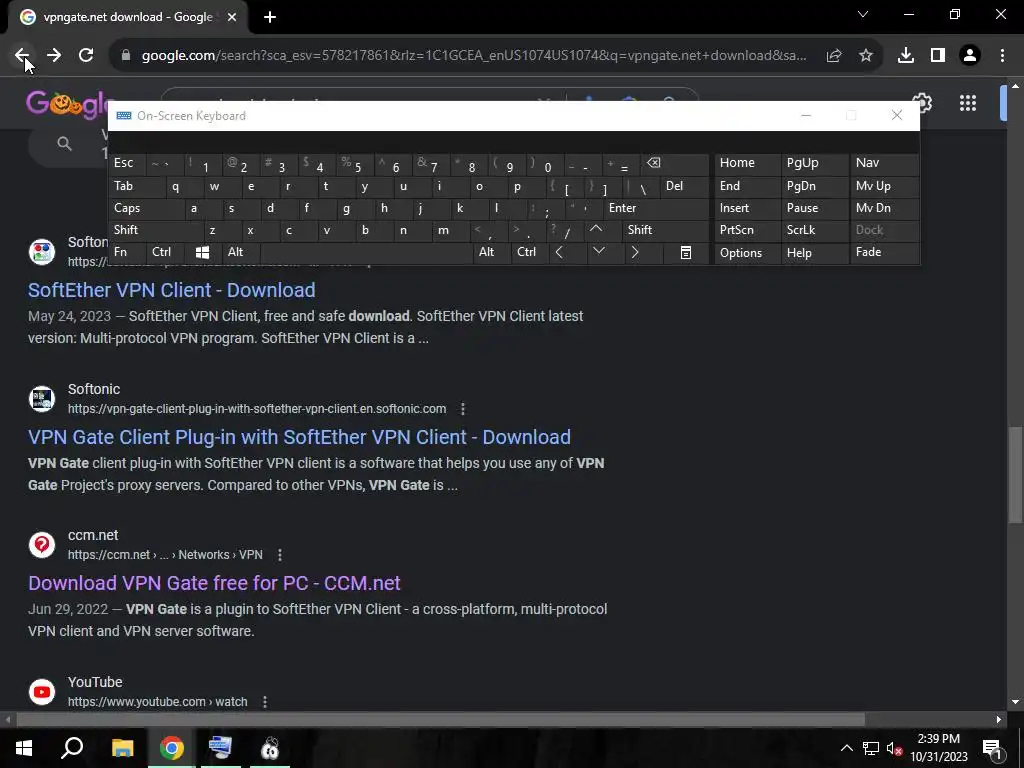Click the Chrome icon in the taskbar
Screen dimensions: 1024x768
click(x=172, y=748)
